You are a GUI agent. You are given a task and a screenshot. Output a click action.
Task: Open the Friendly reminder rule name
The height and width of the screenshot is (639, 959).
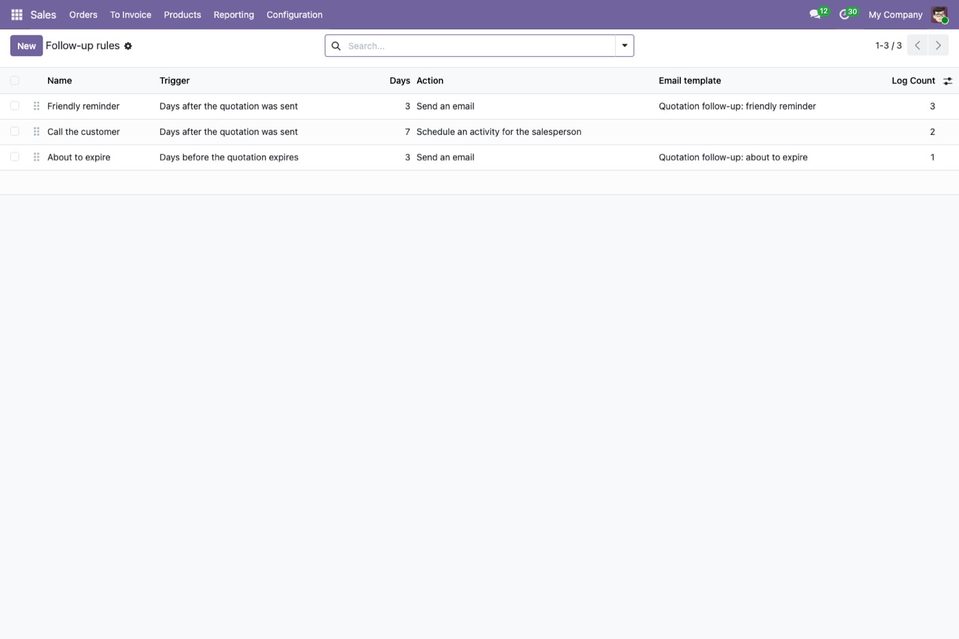83,106
